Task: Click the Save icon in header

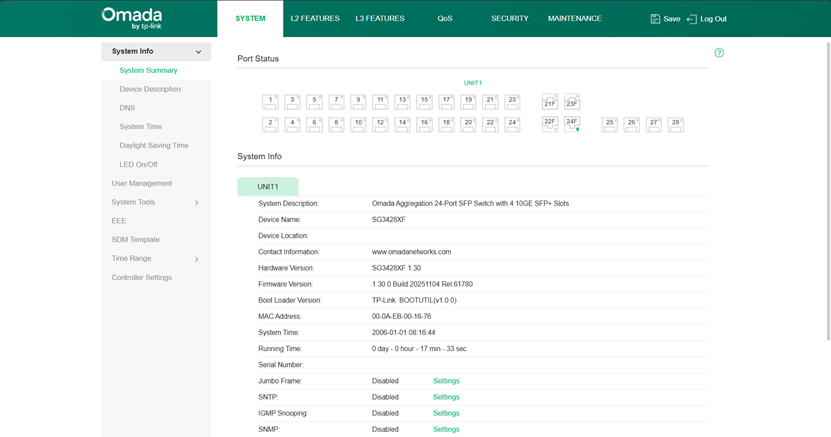Action: [655, 19]
